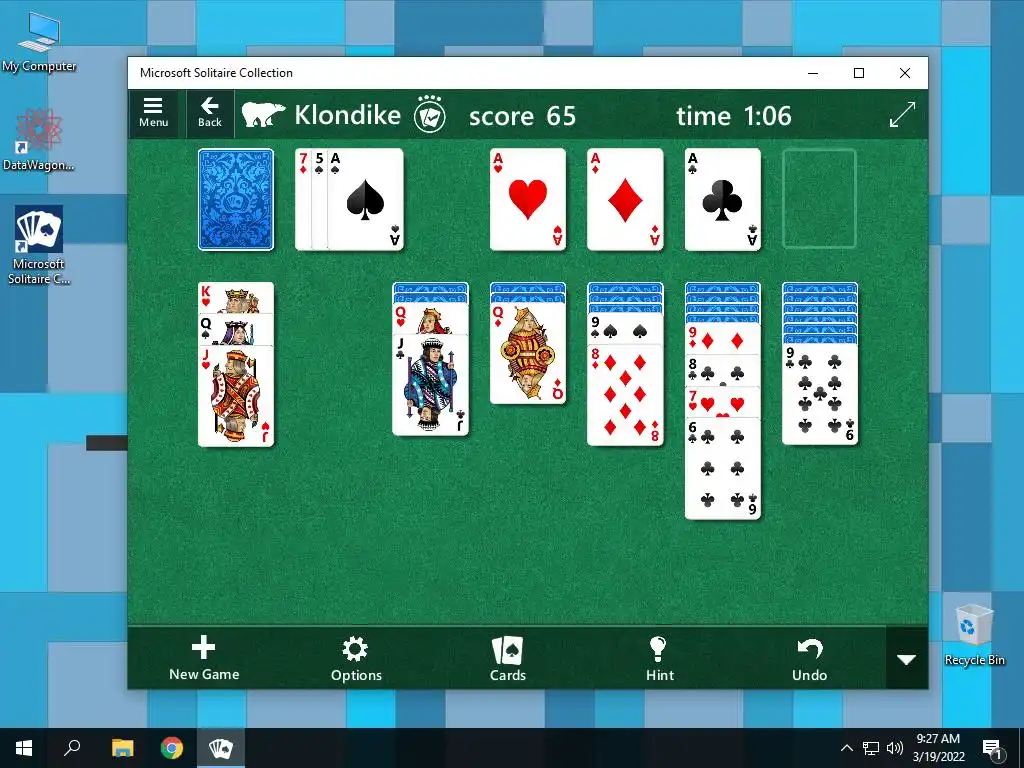Open the Recycle Bin
1024x768 pixels.
pos(974,635)
